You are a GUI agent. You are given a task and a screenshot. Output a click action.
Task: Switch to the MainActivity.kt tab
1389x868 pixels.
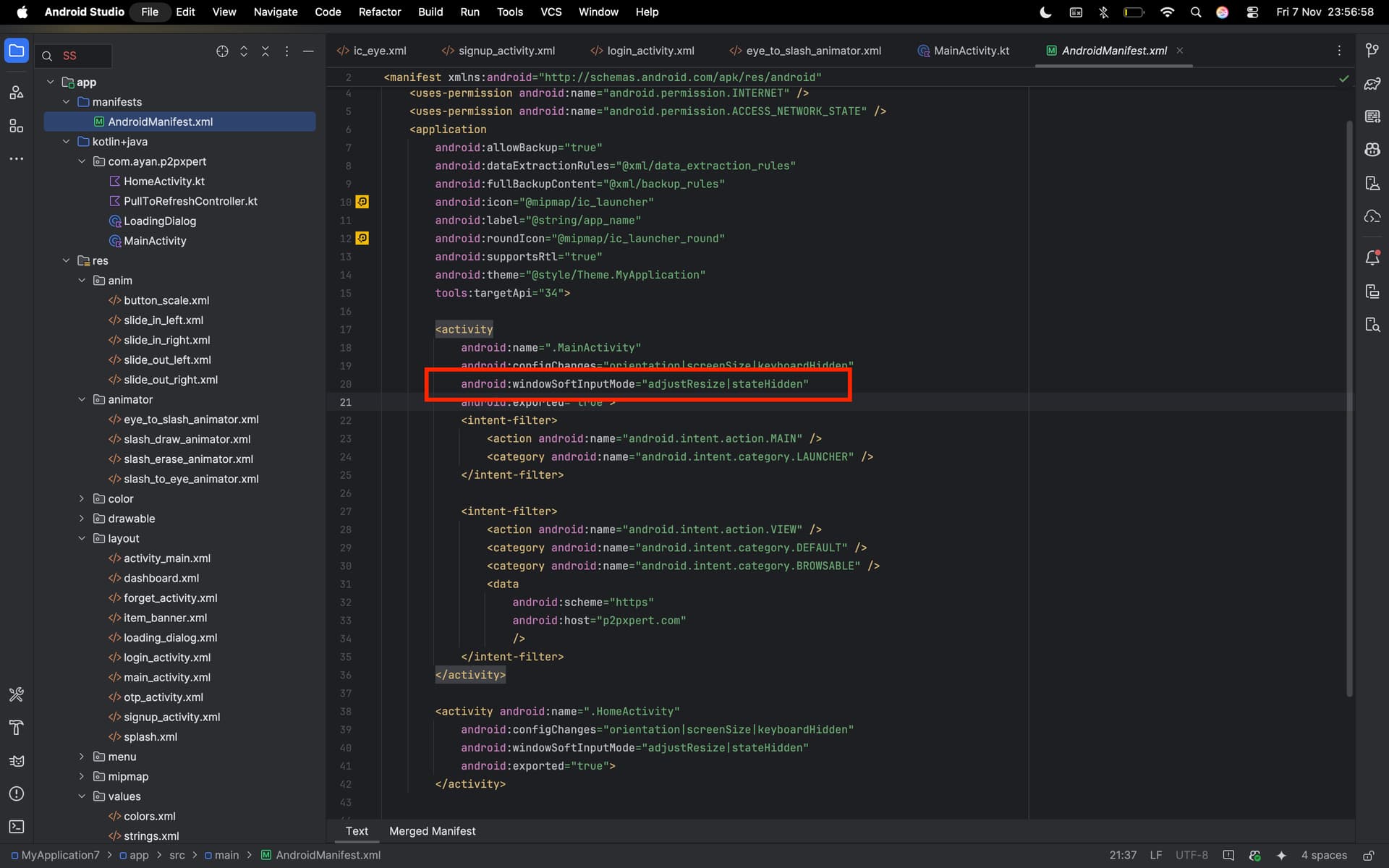[x=971, y=51]
